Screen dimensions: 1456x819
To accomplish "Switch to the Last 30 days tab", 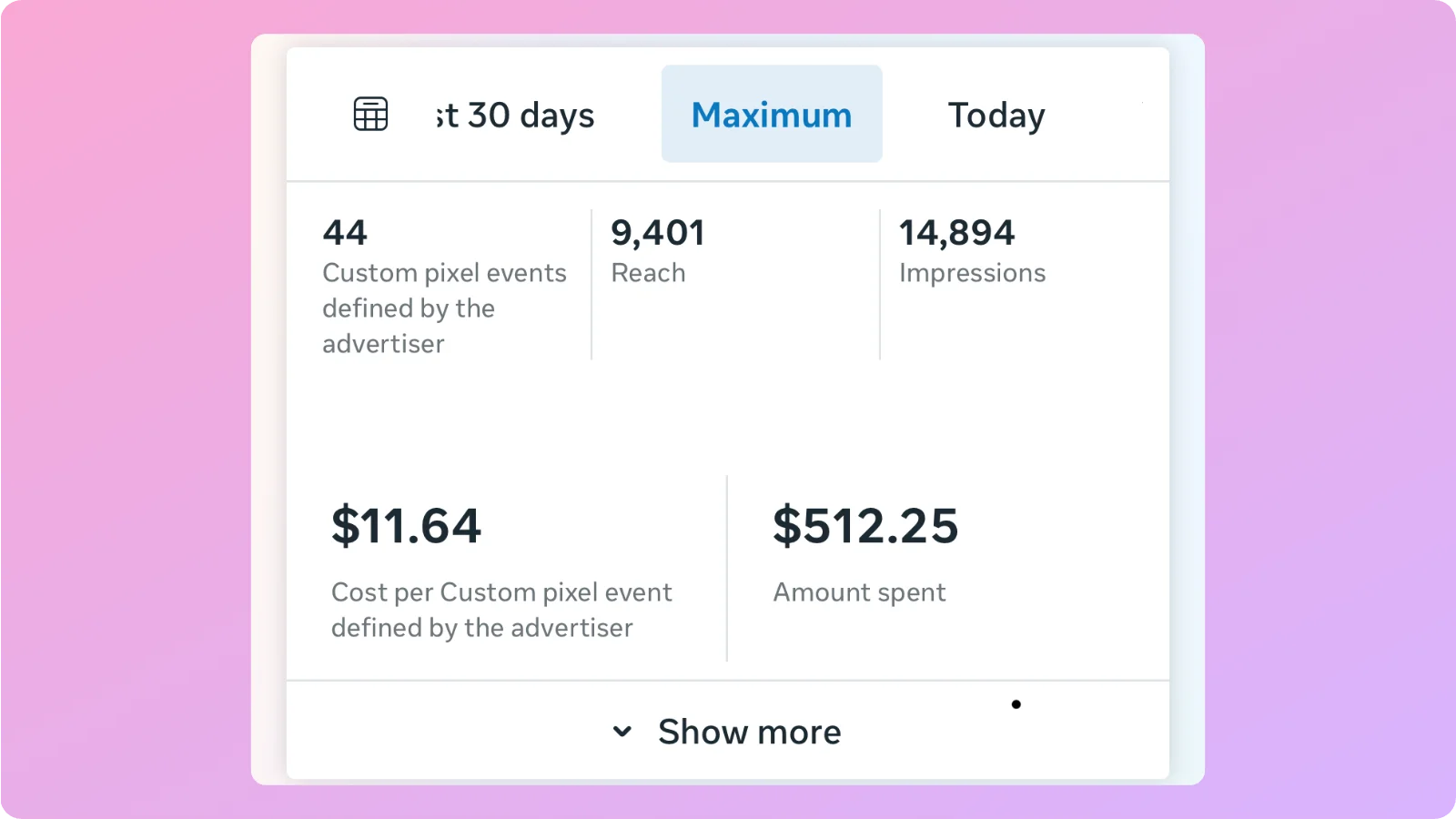I will click(514, 115).
